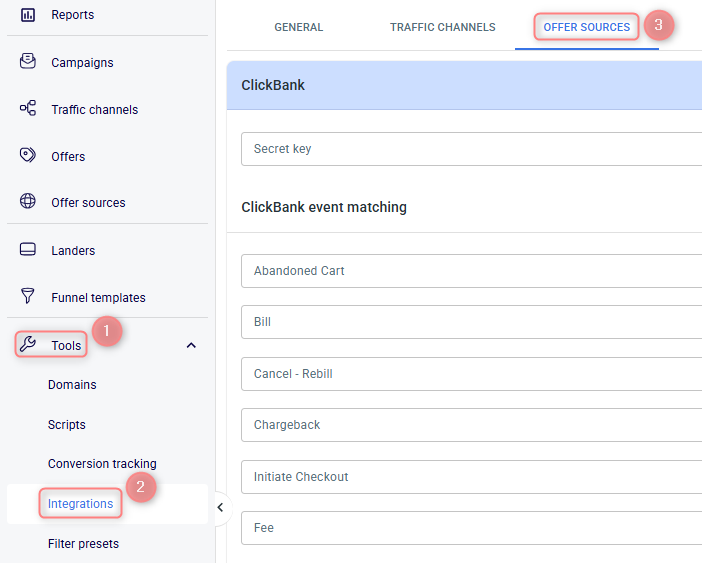Open the Offer sources globe icon

[x=28, y=201]
